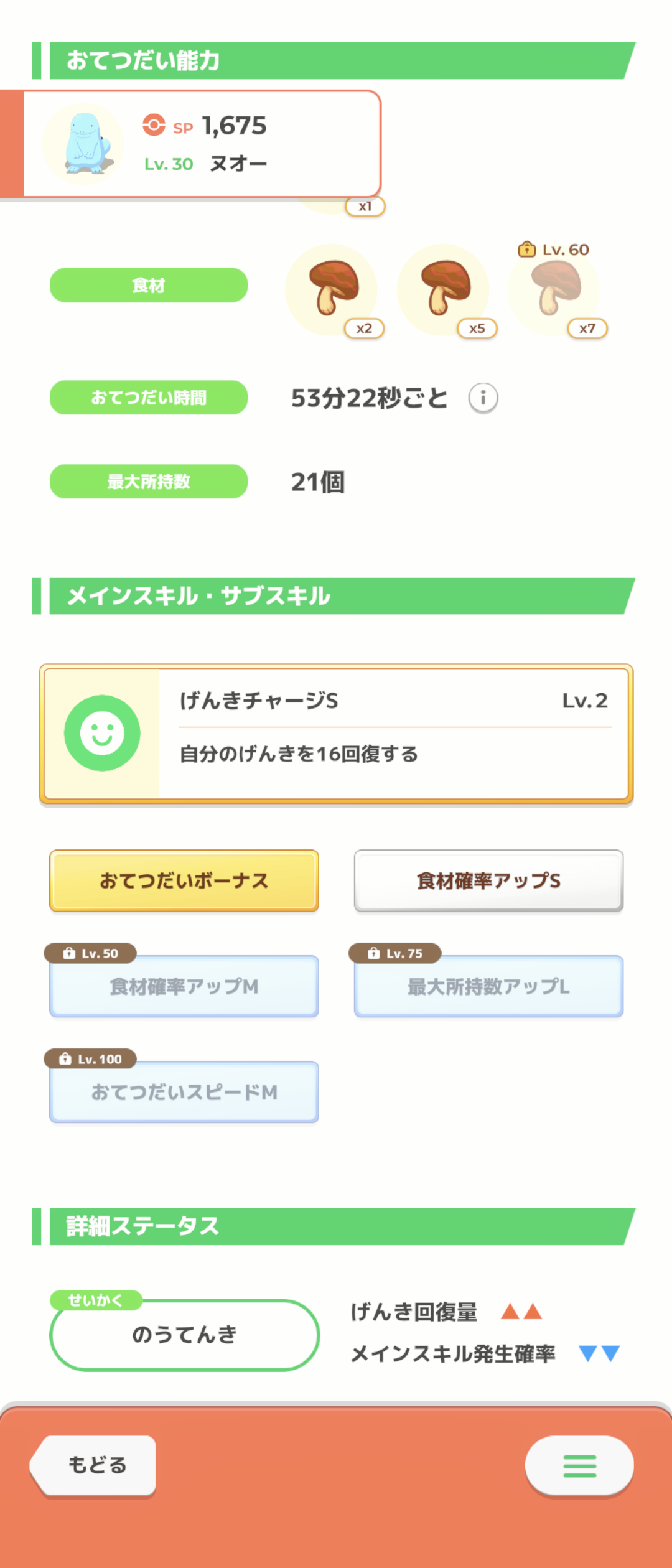This screenshot has width=672, height=1568.
Task: Tap locked おてつだいスピードM skill
Action: (x=184, y=1092)
